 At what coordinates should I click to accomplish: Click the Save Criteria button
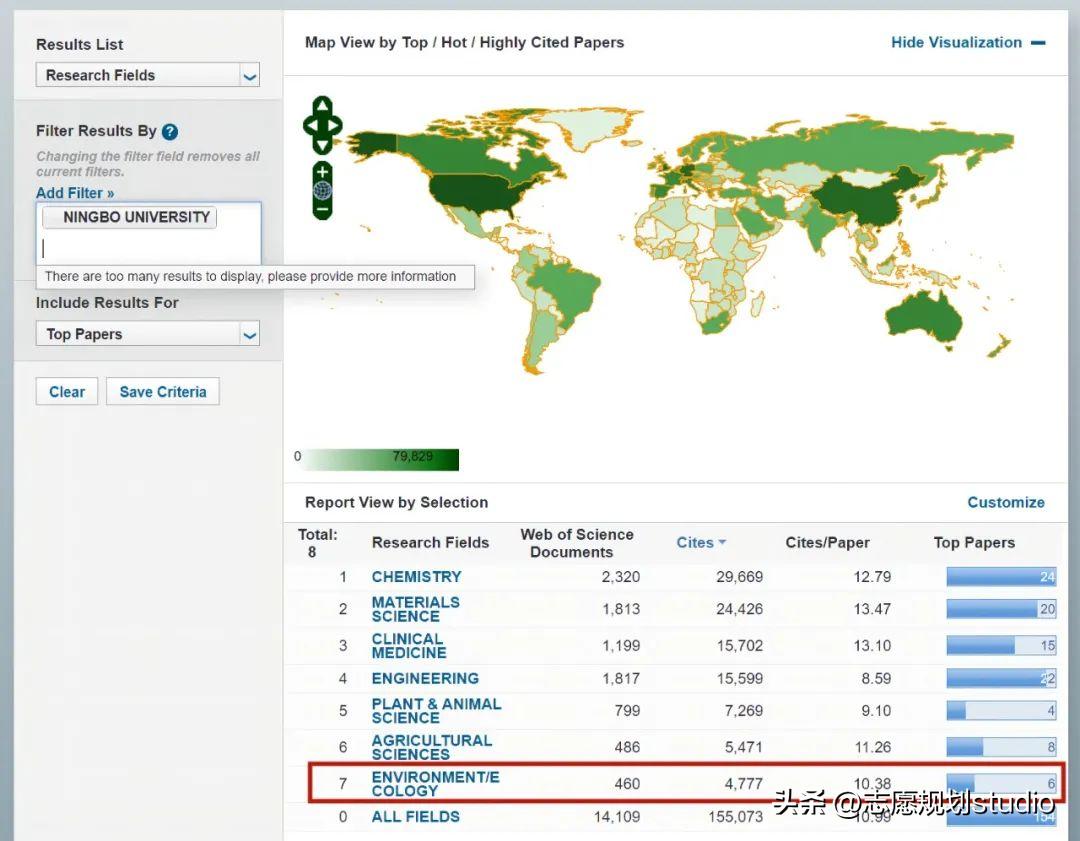coord(162,392)
